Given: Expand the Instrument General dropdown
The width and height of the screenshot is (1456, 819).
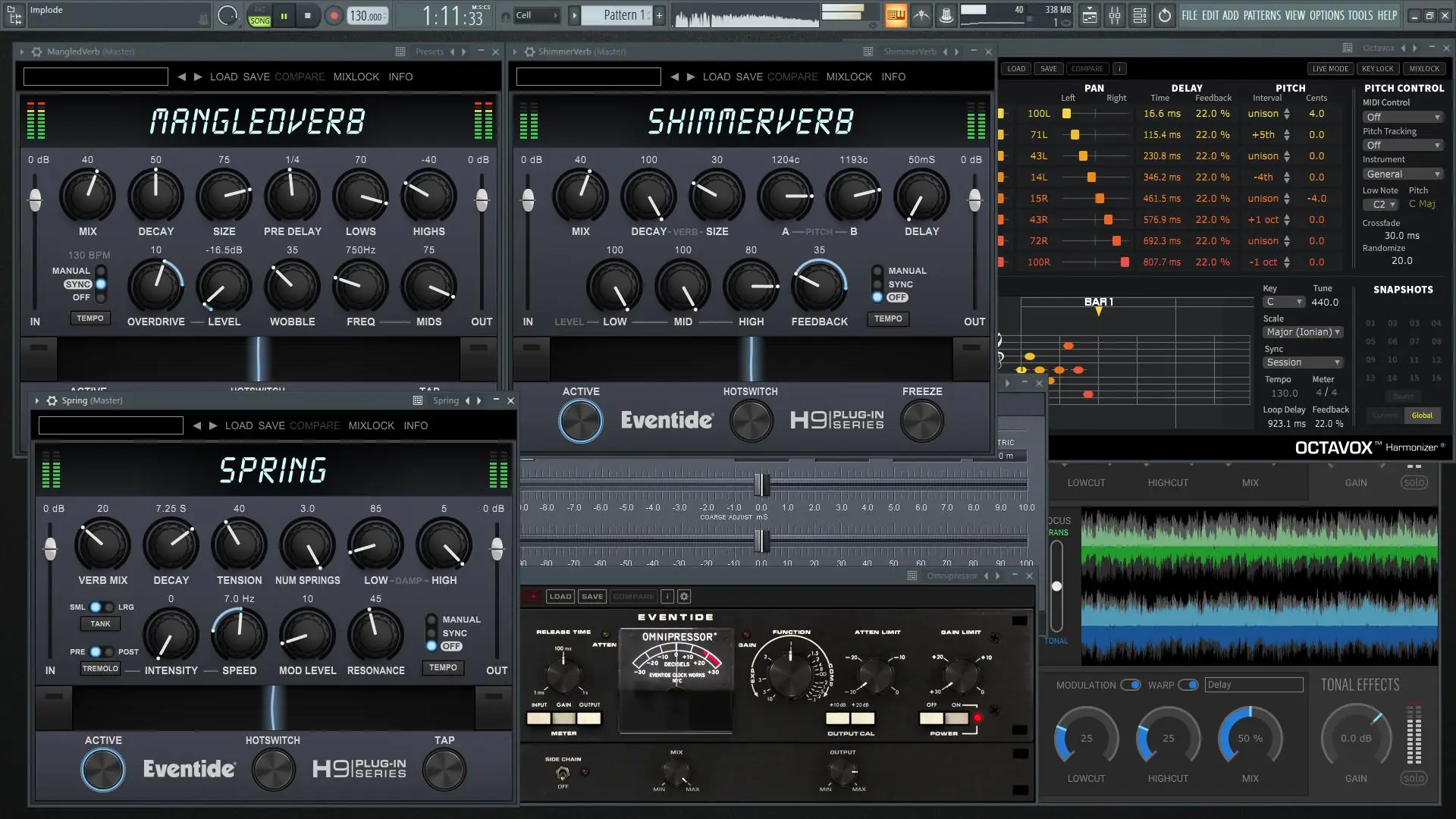Looking at the screenshot, I should tap(1402, 174).
